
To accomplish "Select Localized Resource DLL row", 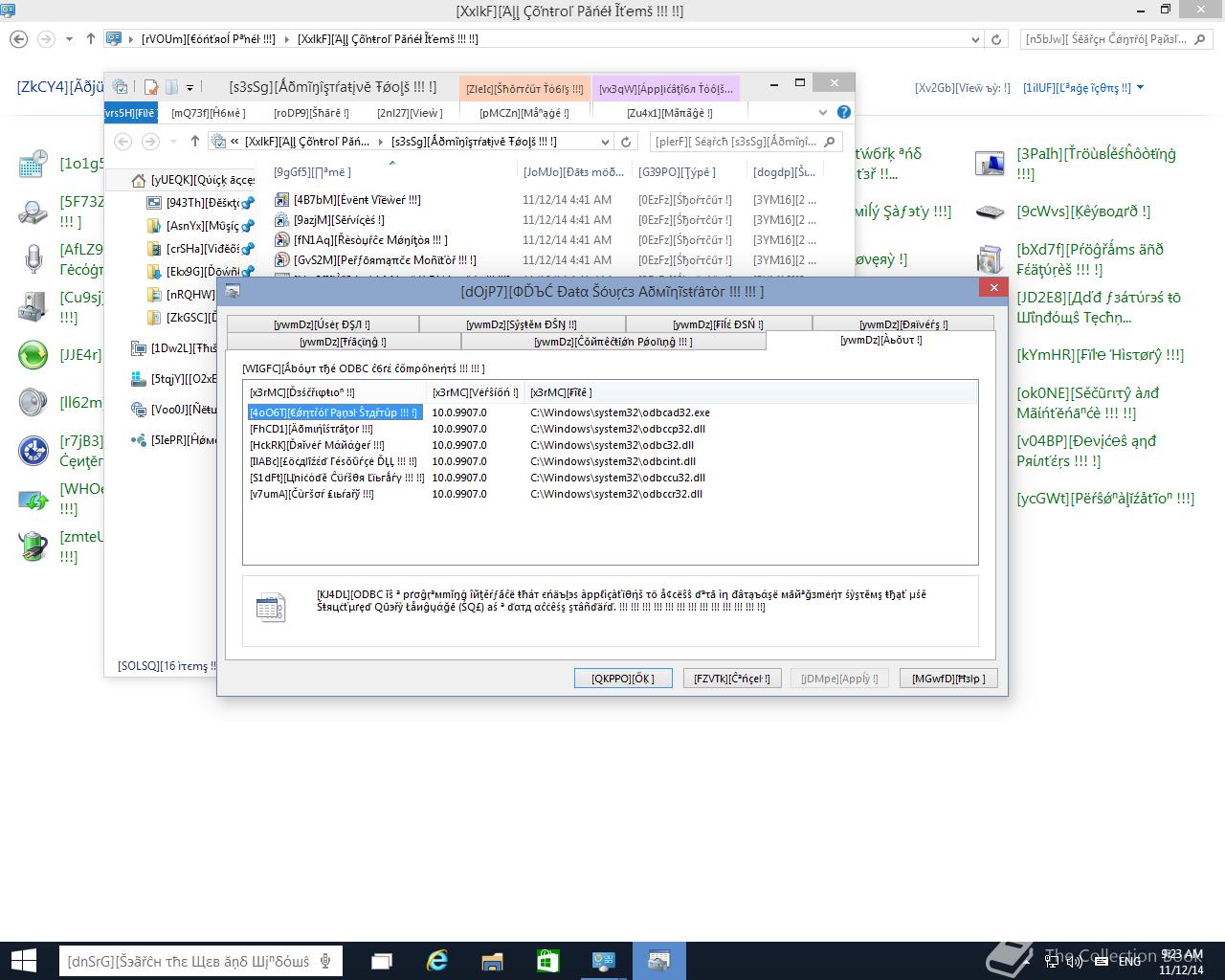I will pos(612,461).
